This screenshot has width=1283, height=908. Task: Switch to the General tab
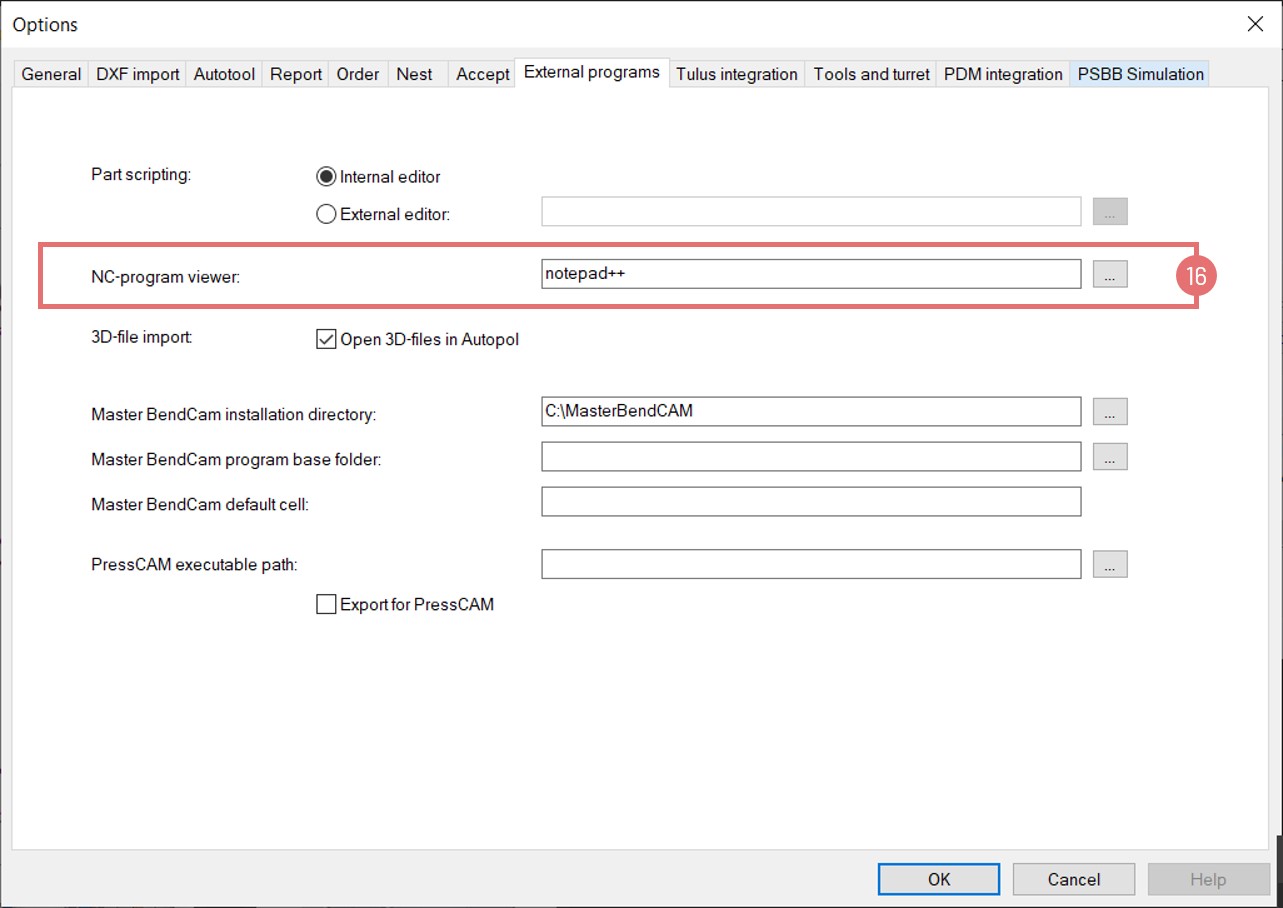click(51, 74)
